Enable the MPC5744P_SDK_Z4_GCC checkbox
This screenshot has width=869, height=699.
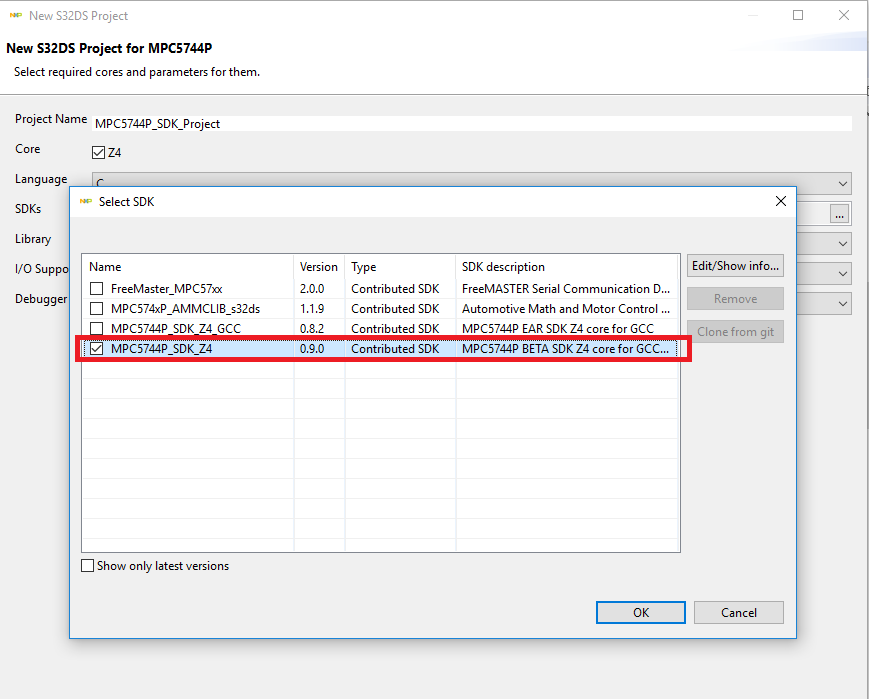(x=97, y=329)
